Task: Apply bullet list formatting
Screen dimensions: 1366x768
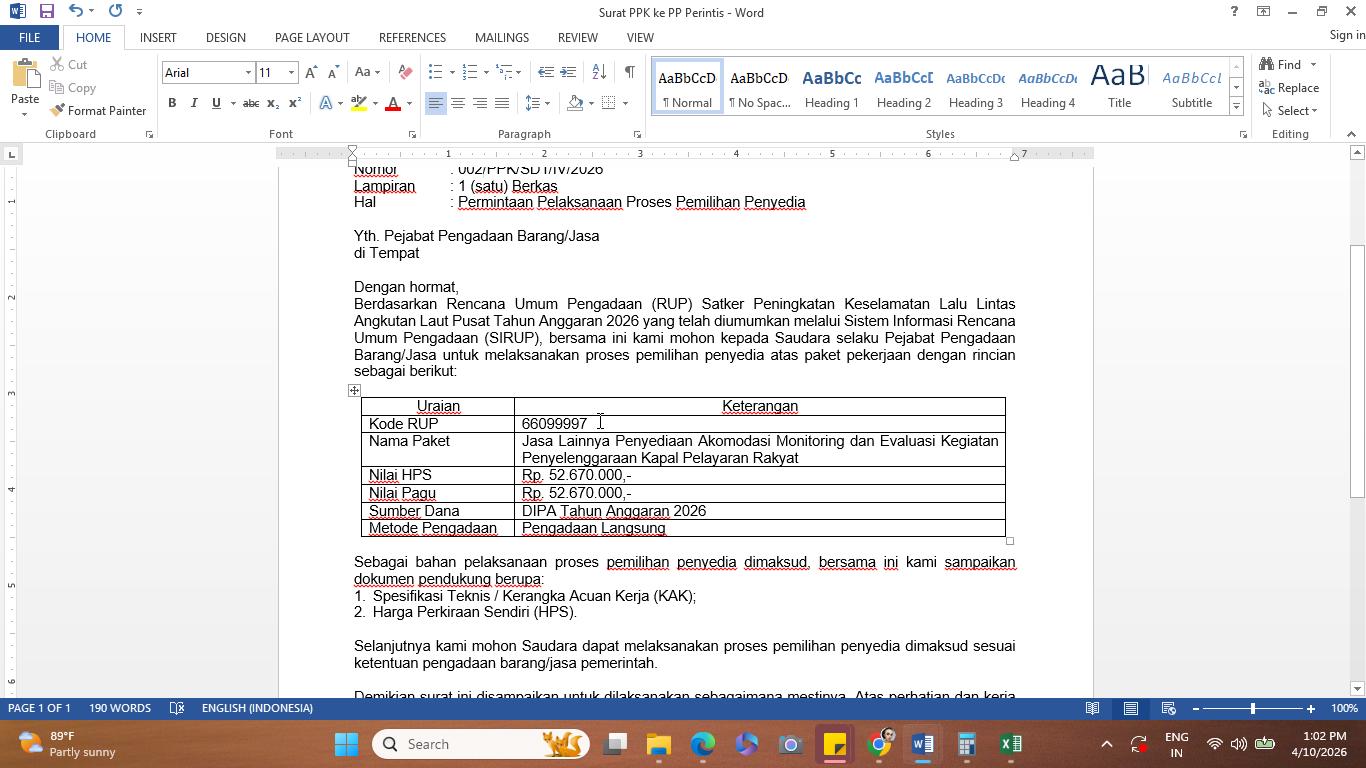Action: pyautogui.click(x=435, y=72)
